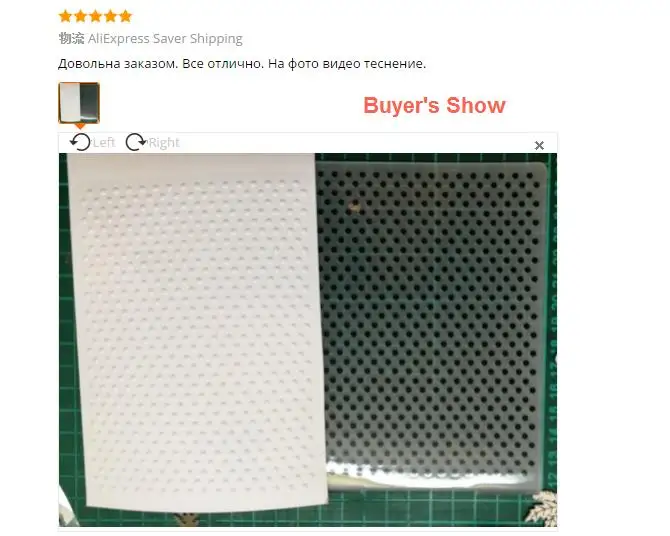The image size is (670, 536).
Task: Click the white embossed paper in the photo
Action: coord(197,333)
